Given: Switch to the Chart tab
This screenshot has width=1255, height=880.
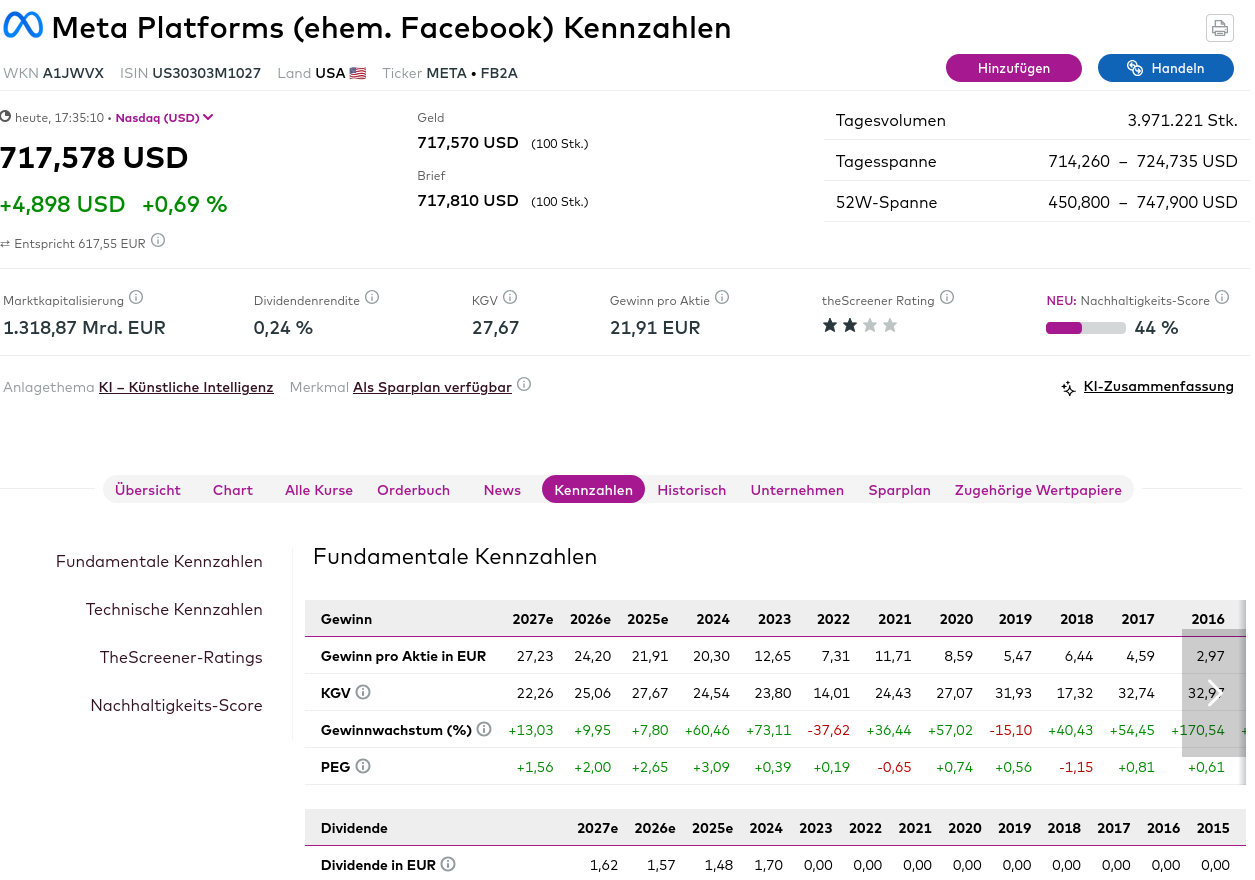Looking at the screenshot, I should (x=233, y=490).
